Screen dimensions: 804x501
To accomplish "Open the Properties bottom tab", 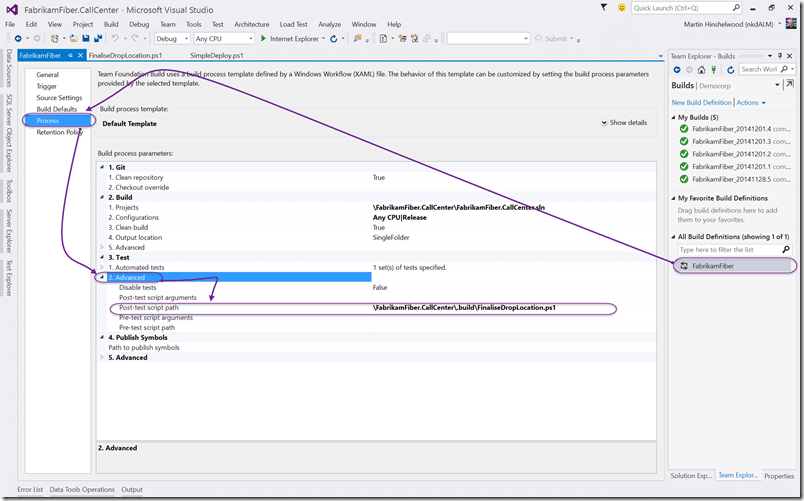I will tap(778, 476).
